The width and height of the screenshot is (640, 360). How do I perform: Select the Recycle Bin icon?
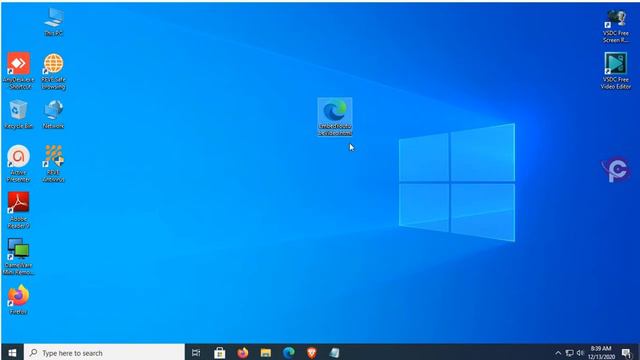[18, 115]
